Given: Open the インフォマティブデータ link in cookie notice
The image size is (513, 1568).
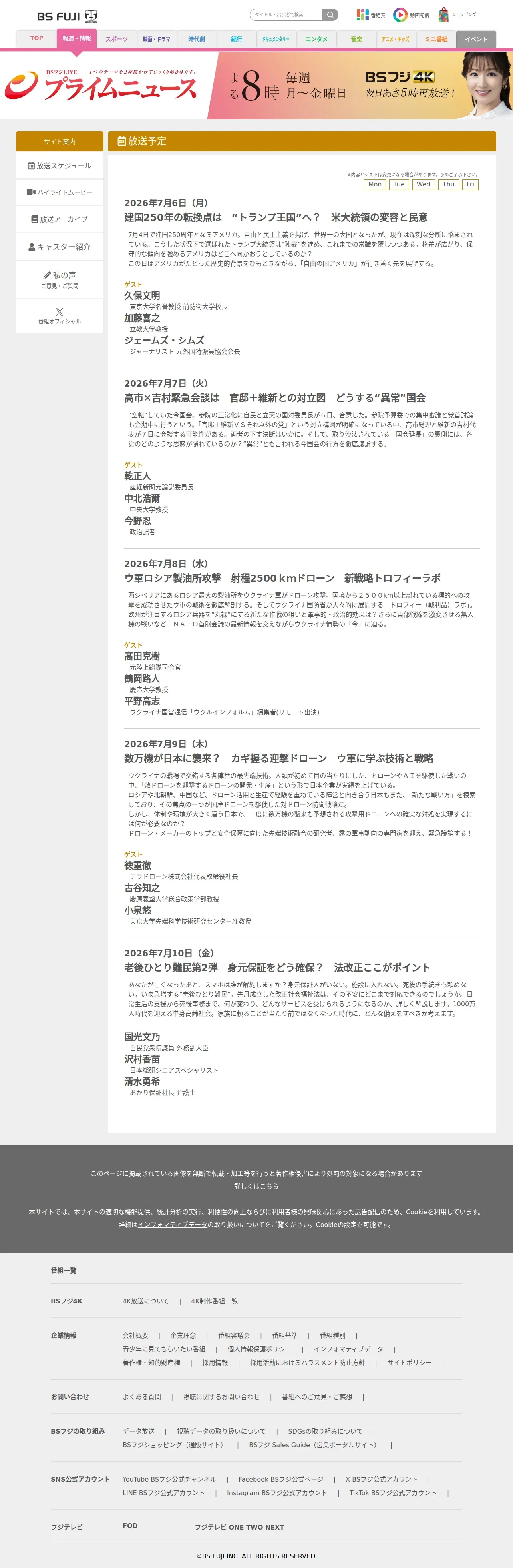Looking at the screenshot, I should pos(173,1225).
